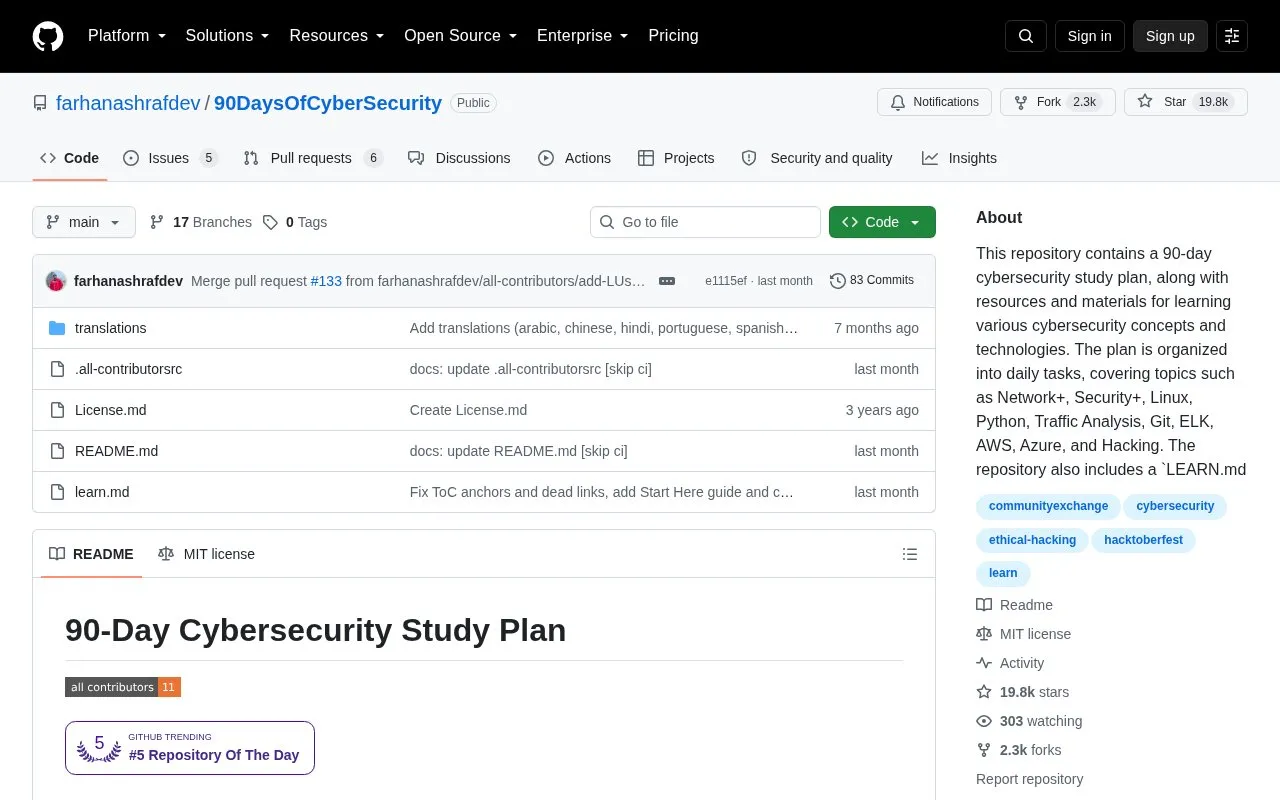Image resolution: width=1280 pixels, height=800 pixels.
Task: Open the MIT license sidebar link
Action: [1024, 634]
